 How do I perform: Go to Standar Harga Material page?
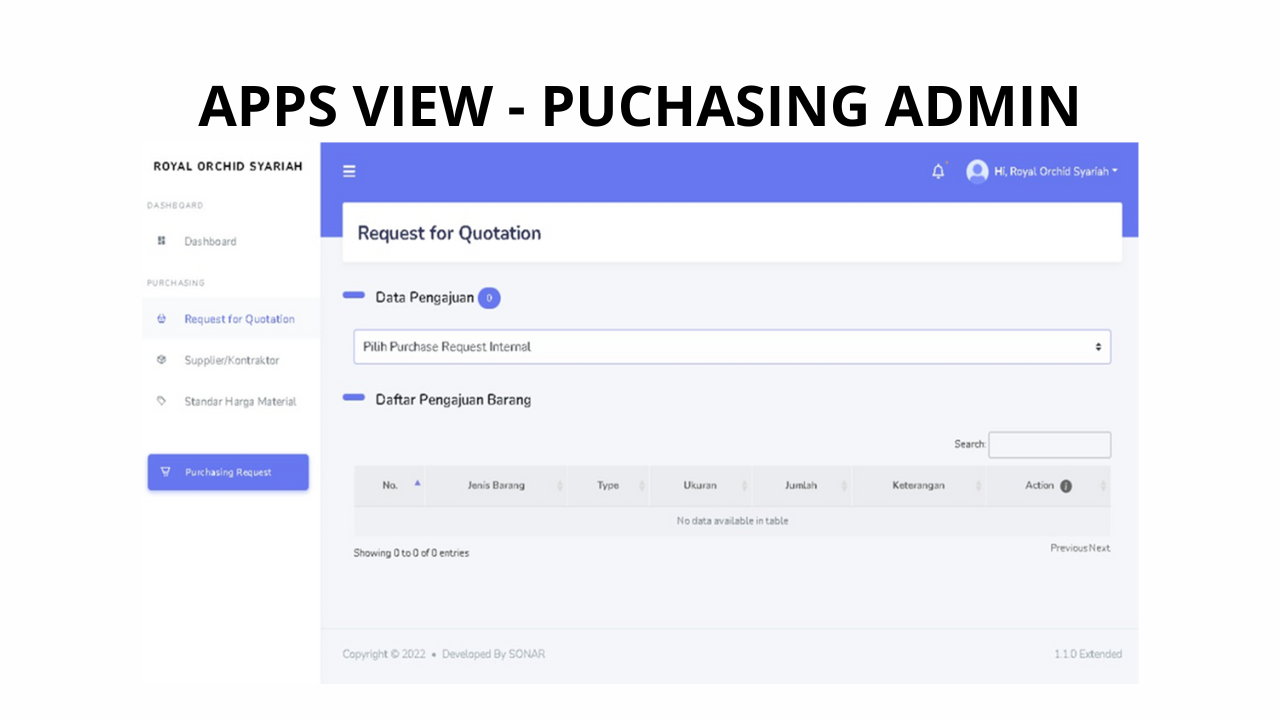pos(240,401)
